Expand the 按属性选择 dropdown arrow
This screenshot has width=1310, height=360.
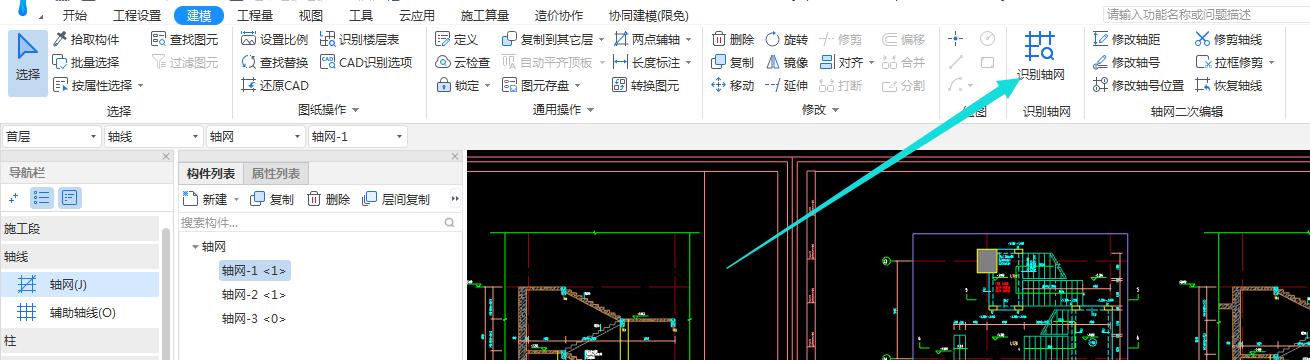140,86
